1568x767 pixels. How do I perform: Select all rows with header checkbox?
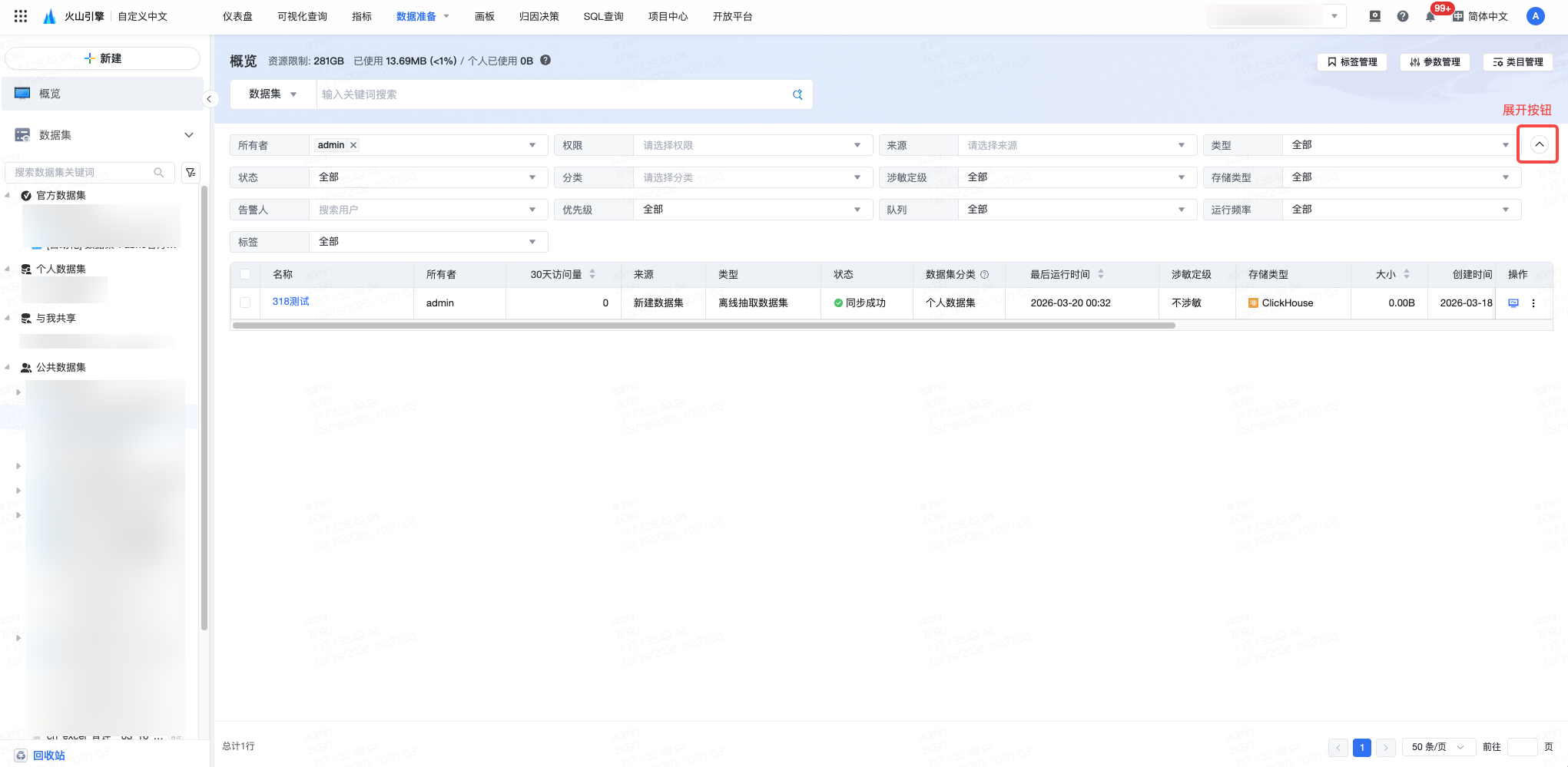pyautogui.click(x=245, y=274)
